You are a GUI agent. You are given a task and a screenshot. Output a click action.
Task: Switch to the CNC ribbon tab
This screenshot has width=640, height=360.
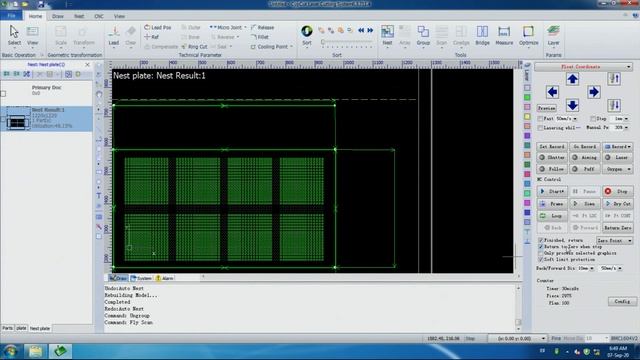click(99, 16)
